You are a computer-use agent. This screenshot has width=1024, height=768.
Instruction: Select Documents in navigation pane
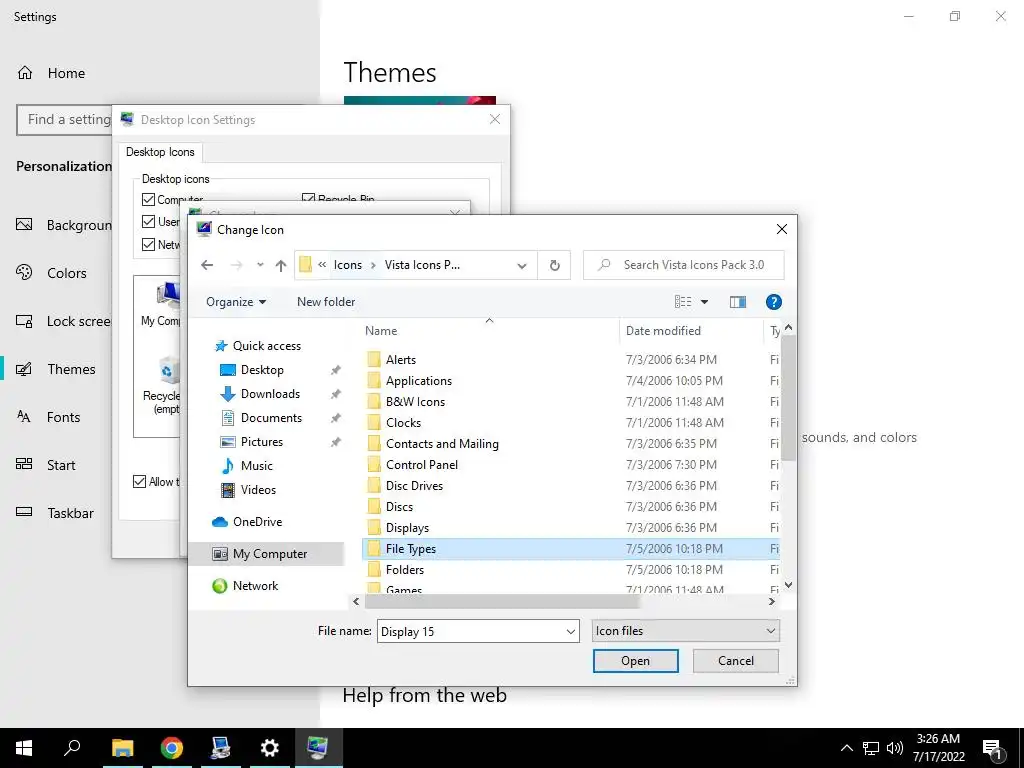(271, 418)
